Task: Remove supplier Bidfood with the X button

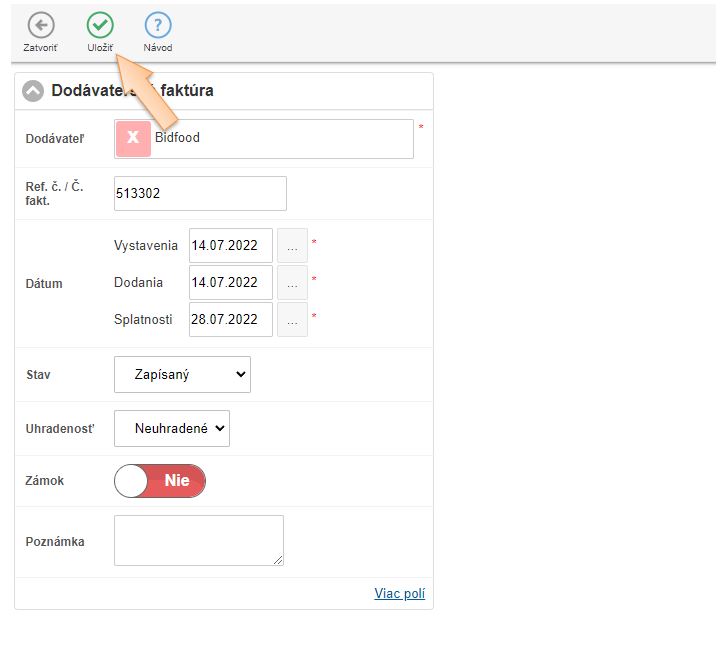Action: click(x=133, y=139)
